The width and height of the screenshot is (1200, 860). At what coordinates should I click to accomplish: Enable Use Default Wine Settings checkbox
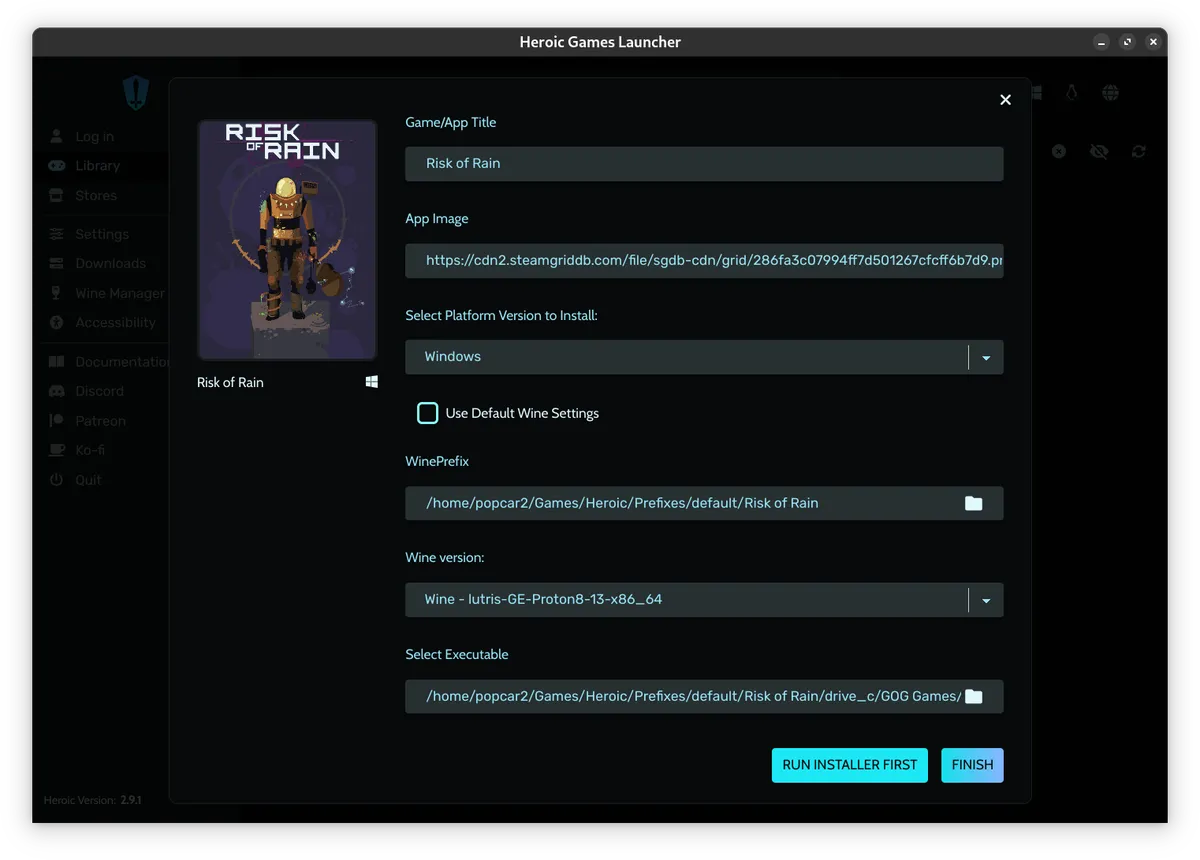[427, 413]
